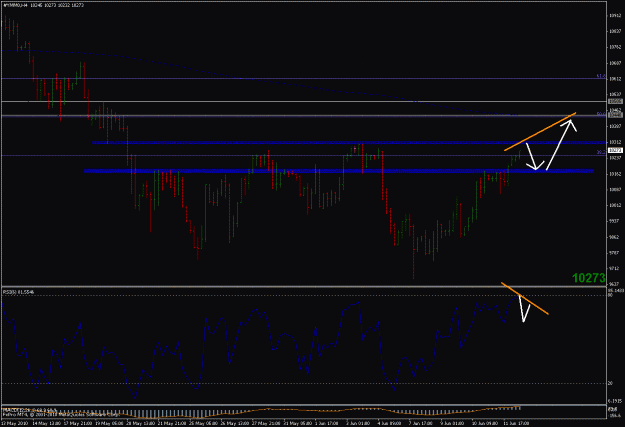Viewport: 625px width, 427px height.
Task: Select the upper thick blue resistance band
Action: (x=349, y=142)
